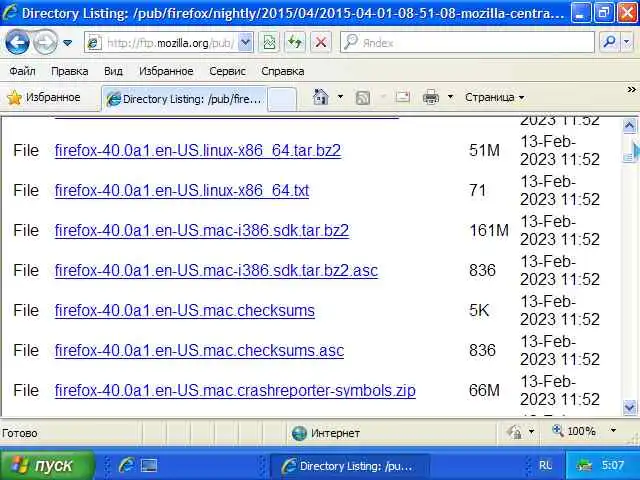Select the Directory Listing tab
The width and height of the screenshot is (640, 480).
[x=184, y=99]
